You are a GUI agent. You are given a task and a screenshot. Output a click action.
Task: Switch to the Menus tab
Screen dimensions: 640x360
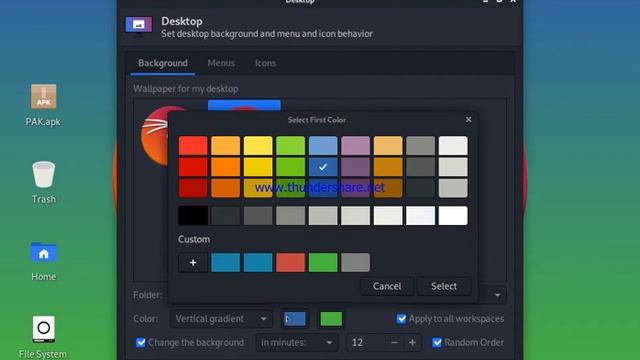[221, 63]
